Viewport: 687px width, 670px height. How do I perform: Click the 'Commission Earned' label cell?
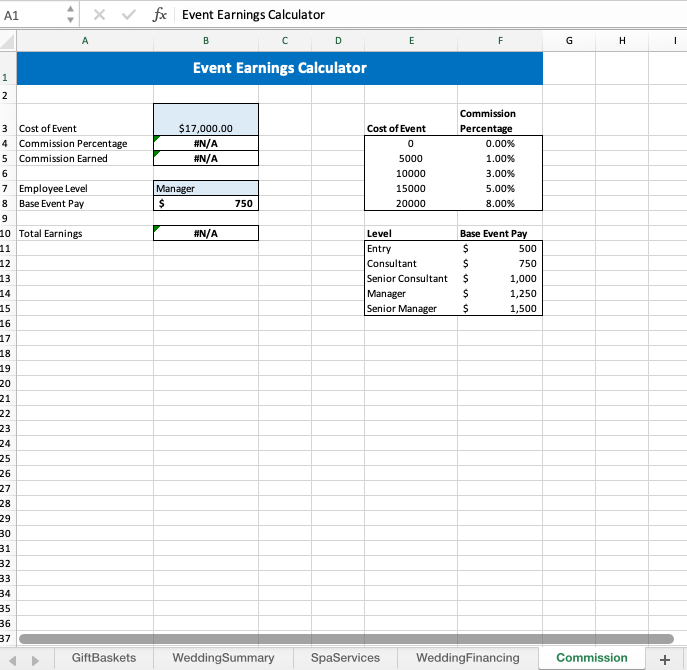[85, 158]
